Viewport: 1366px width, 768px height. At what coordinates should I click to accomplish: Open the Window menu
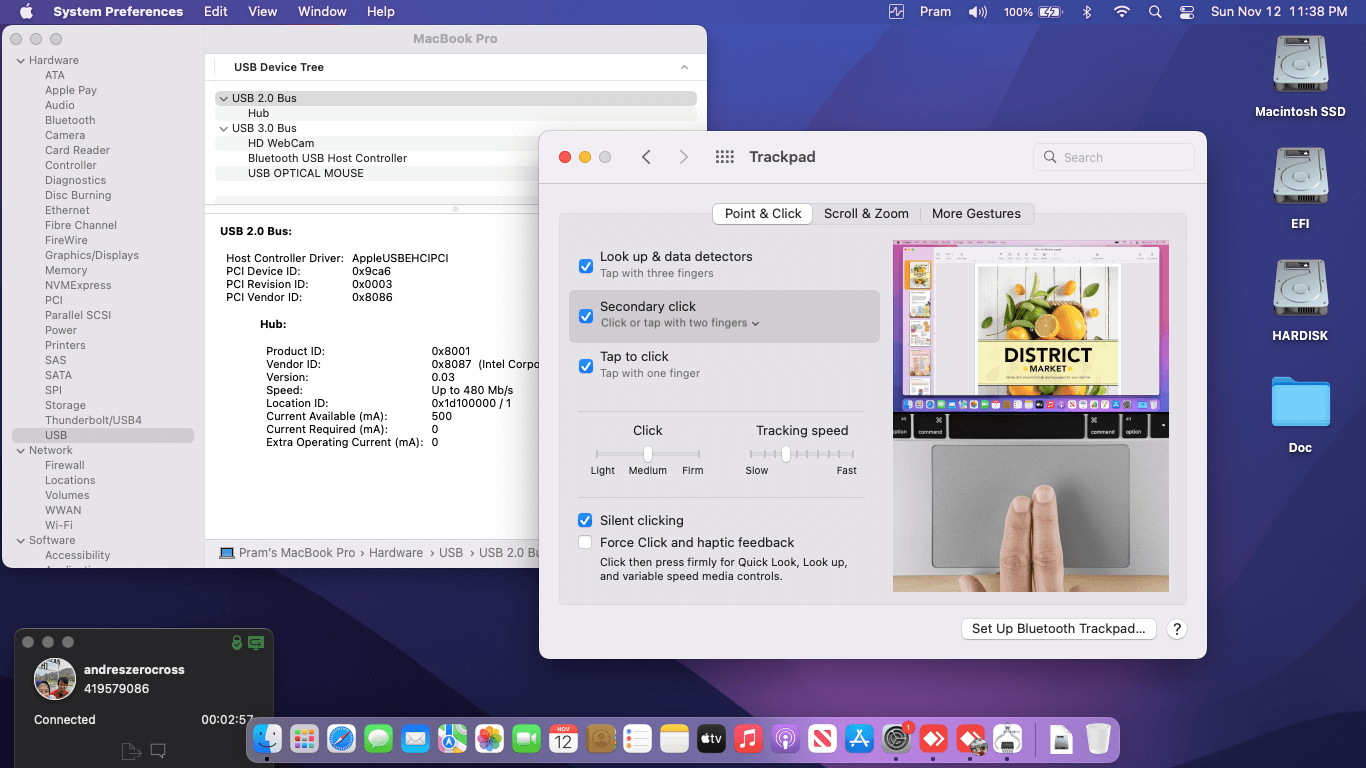pyautogui.click(x=322, y=12)
